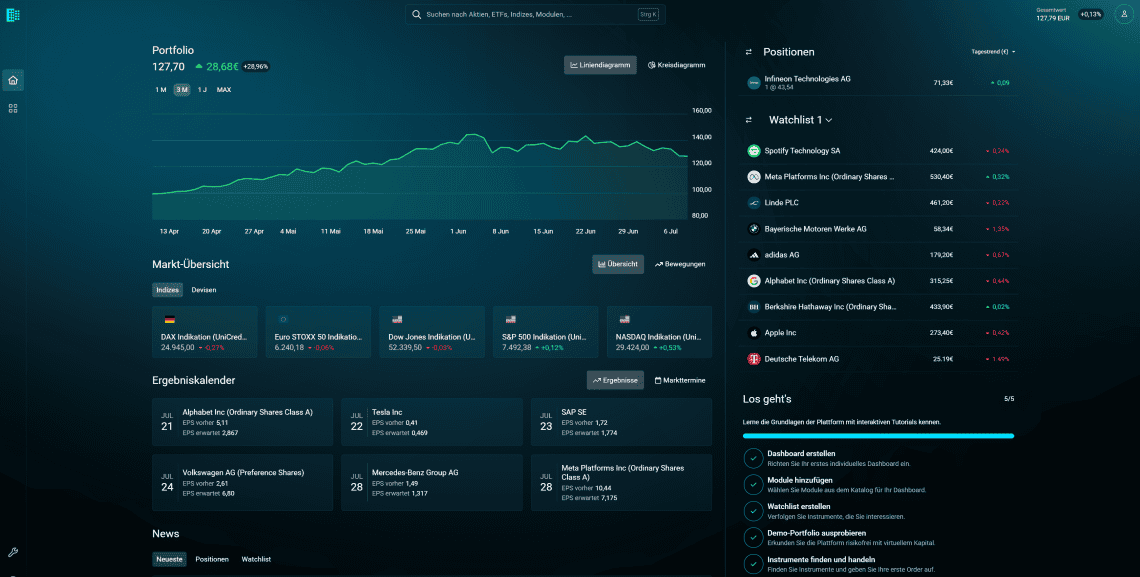Click checkmark for Module hinzufügen
1140x577 pixels.
tap(753, 485)
